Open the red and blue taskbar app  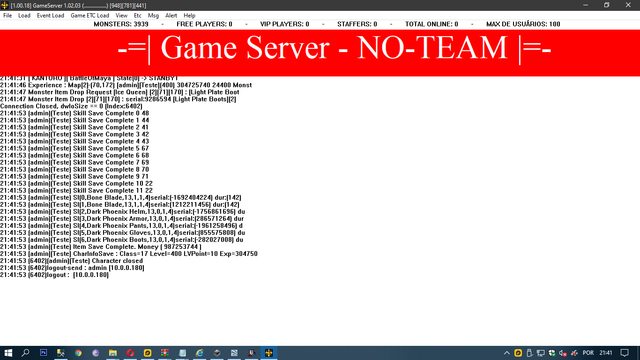tap(251, 353)
